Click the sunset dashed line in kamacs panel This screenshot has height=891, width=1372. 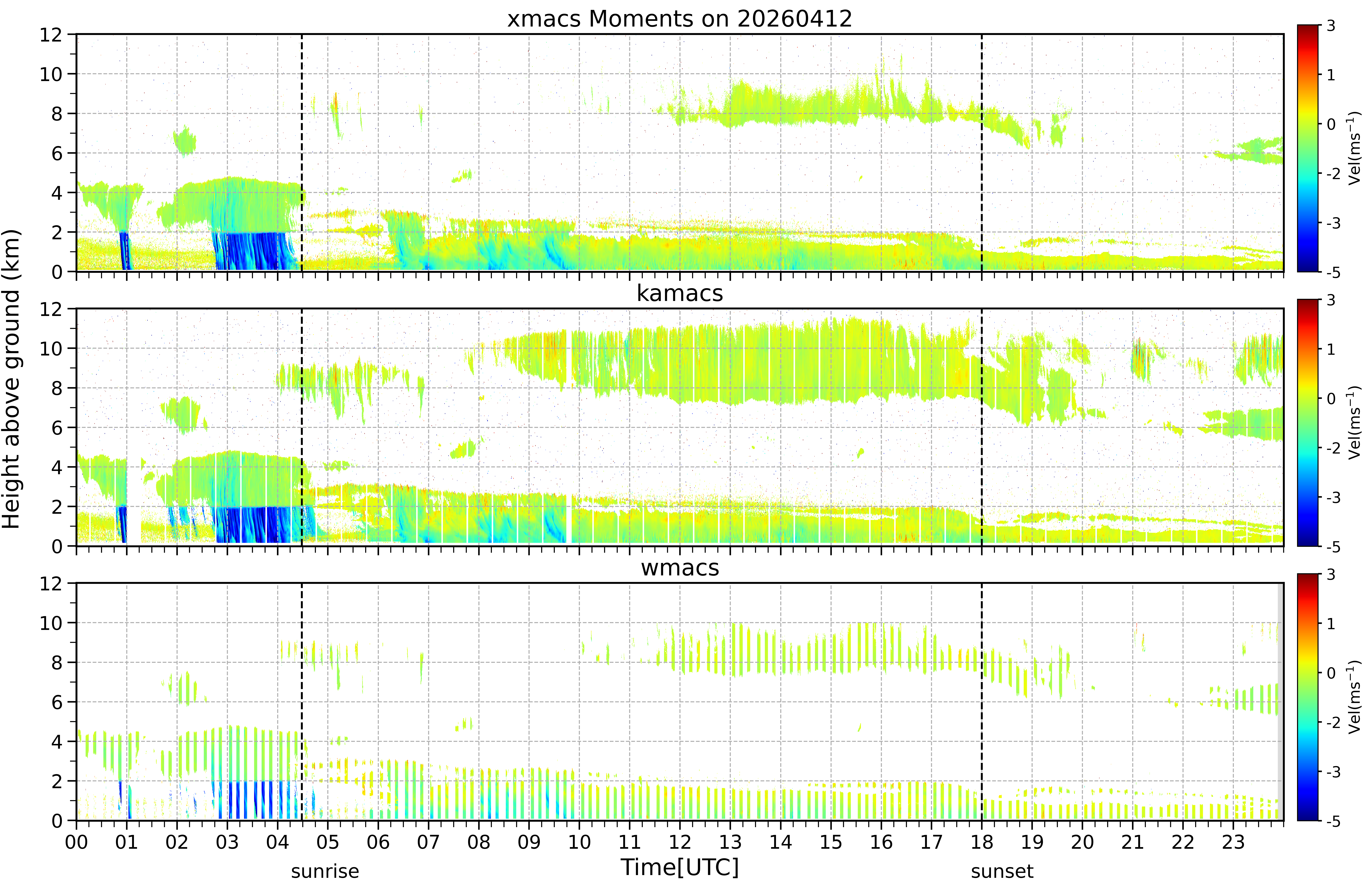(982, 427)
